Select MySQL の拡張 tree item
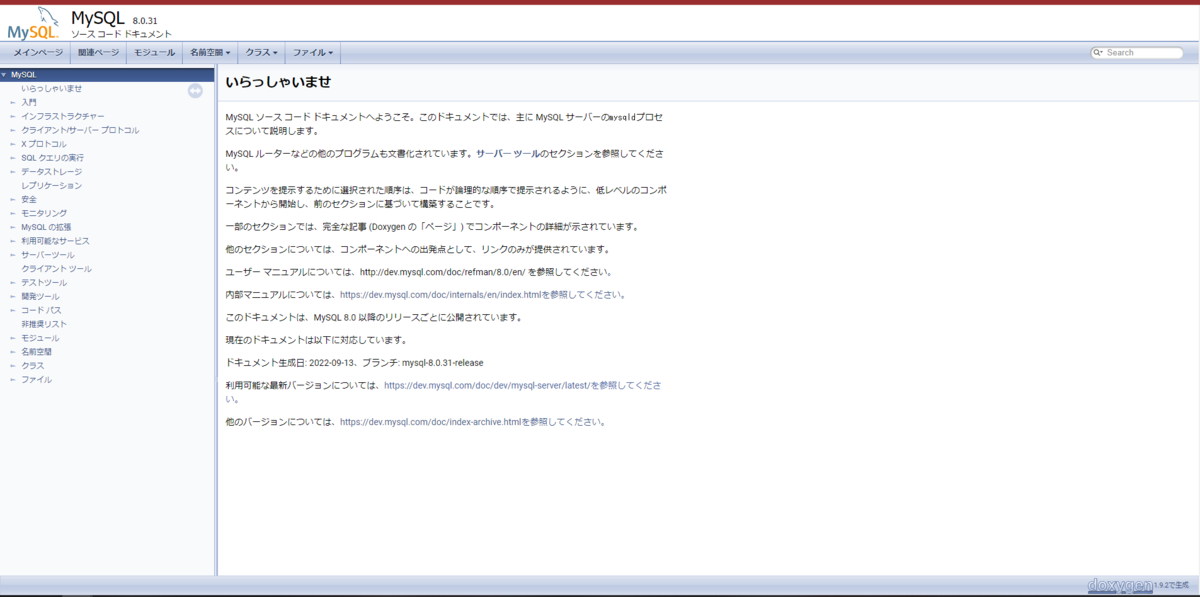 tap(46, 227)
